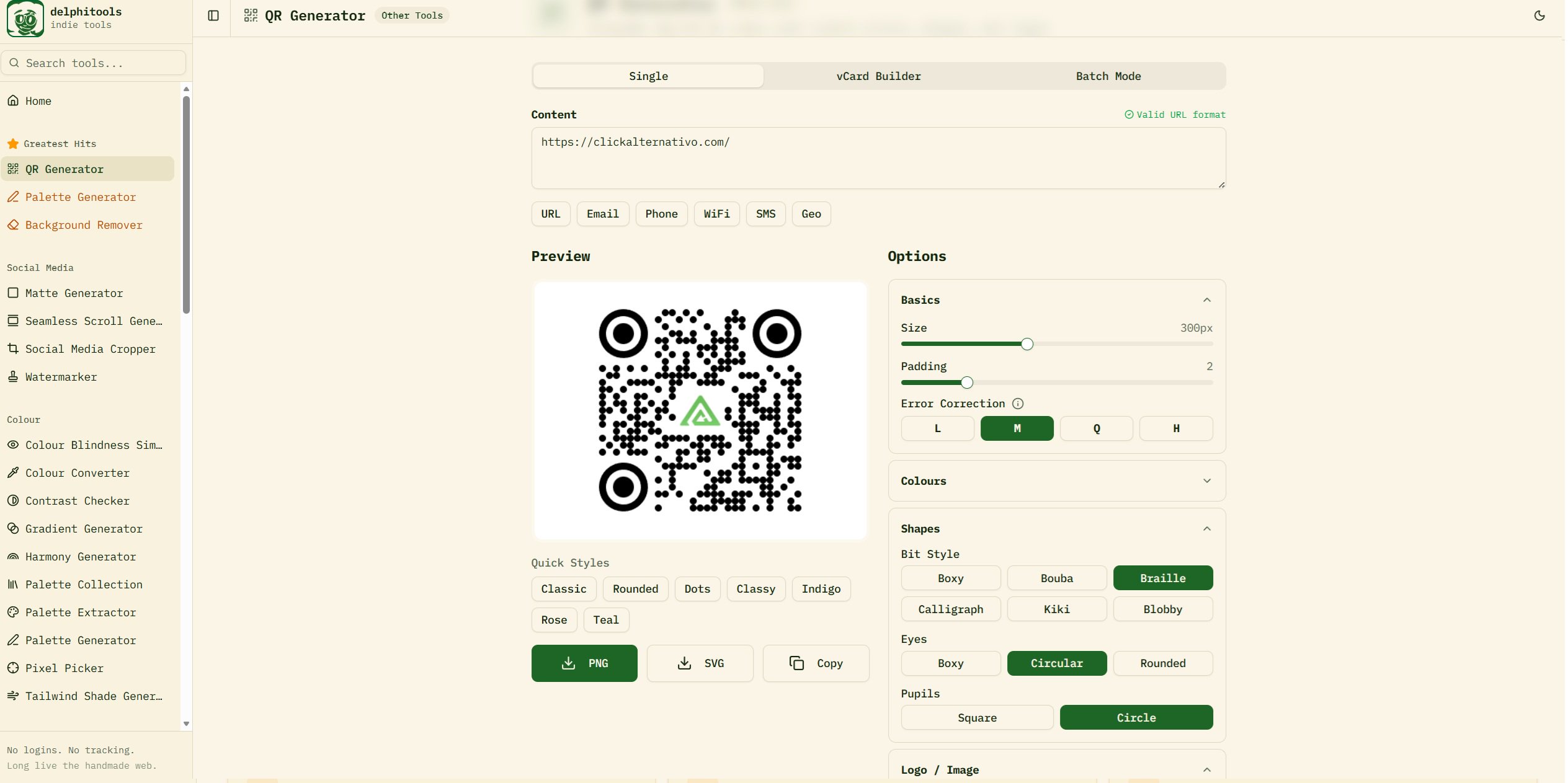The width and height of the screenshot is (1568, 783).
Task: Click the Palette Collection library icon
Action: click(x=13, y=584)
